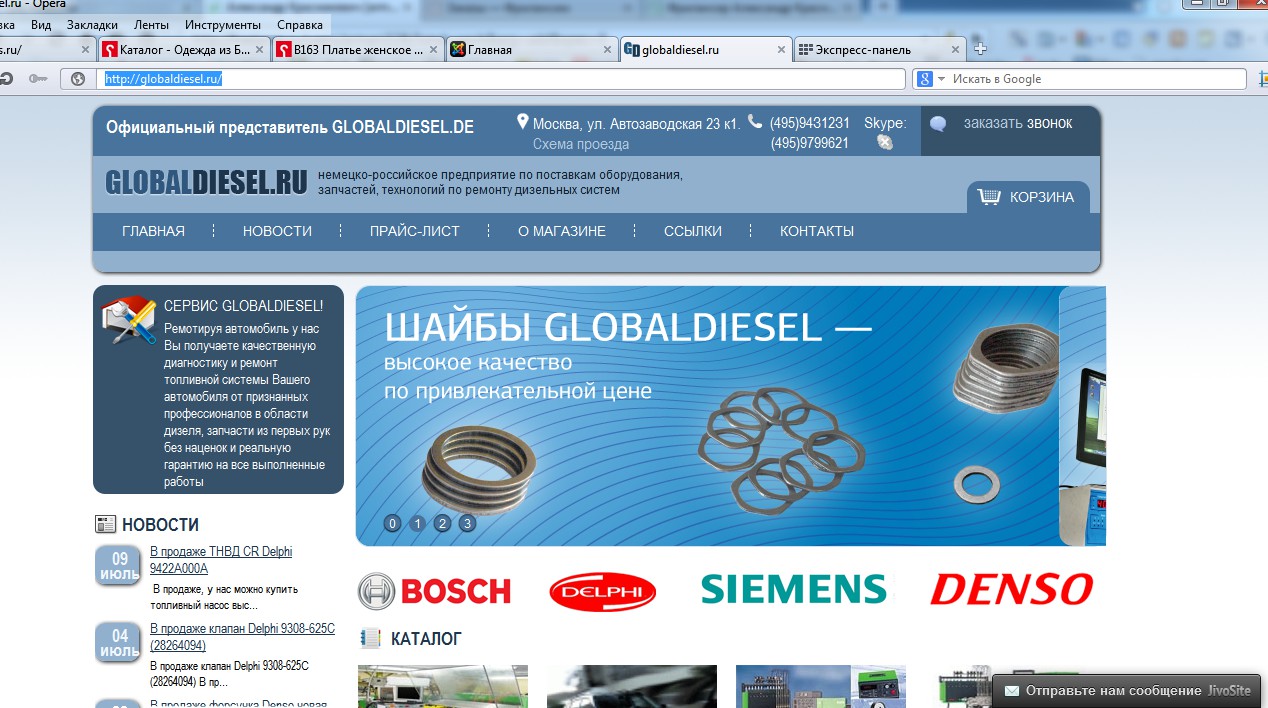Click the globe site-info icon in address bar
The width and height of the screenshot is (1268, 708).
[x=78, y=79]
